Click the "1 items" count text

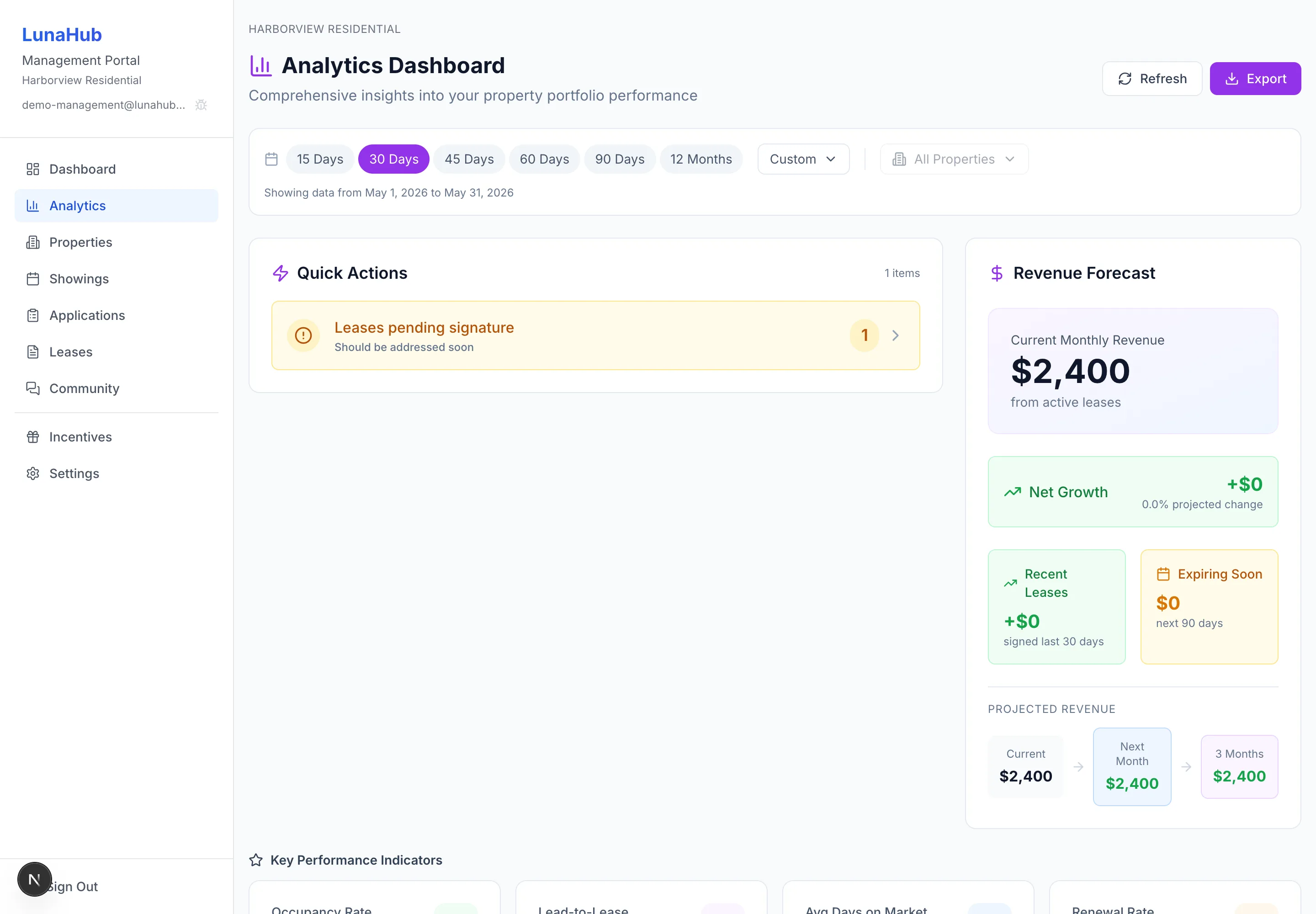coord(902,273)
